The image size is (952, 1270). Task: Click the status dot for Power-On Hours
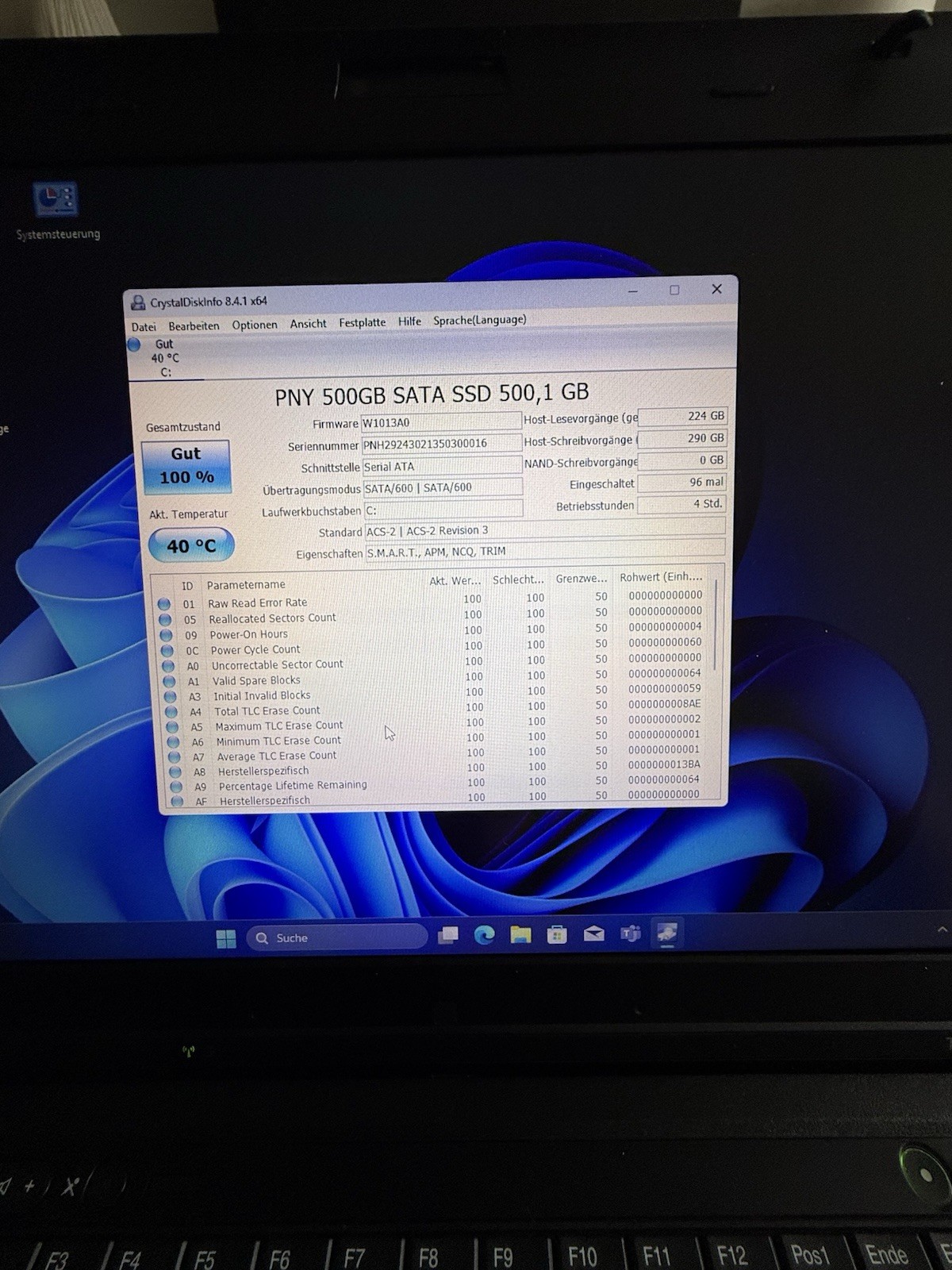166,635
